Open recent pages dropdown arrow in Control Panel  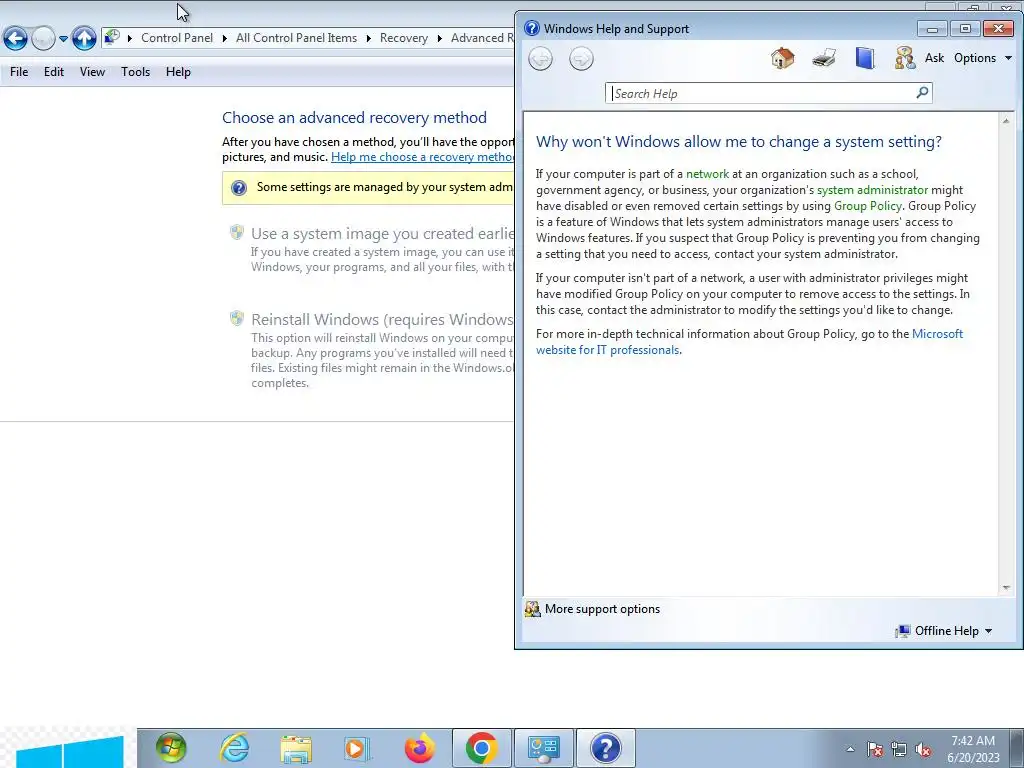(x=63, y=39)
